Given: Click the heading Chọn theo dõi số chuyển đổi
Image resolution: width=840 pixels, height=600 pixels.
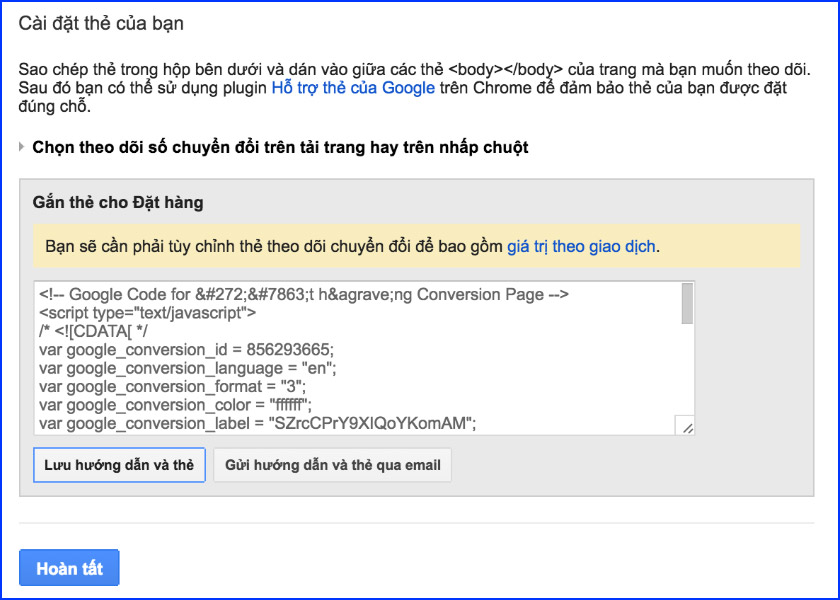Looking at the screenshot, I should (x=280, y=147).
